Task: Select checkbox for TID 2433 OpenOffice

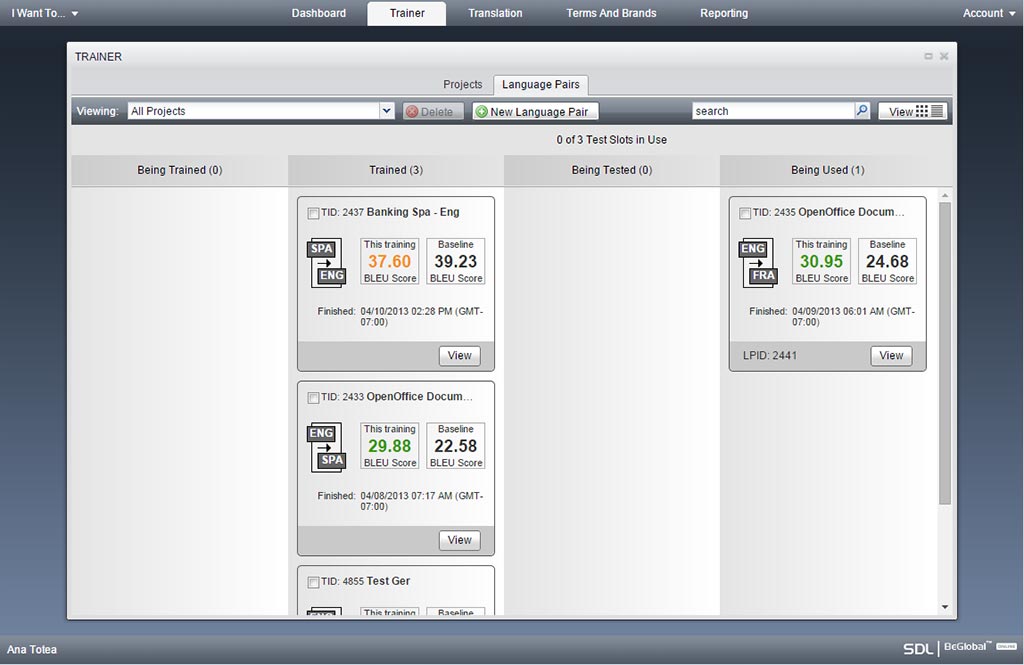Action: click(x=313, y=397)
